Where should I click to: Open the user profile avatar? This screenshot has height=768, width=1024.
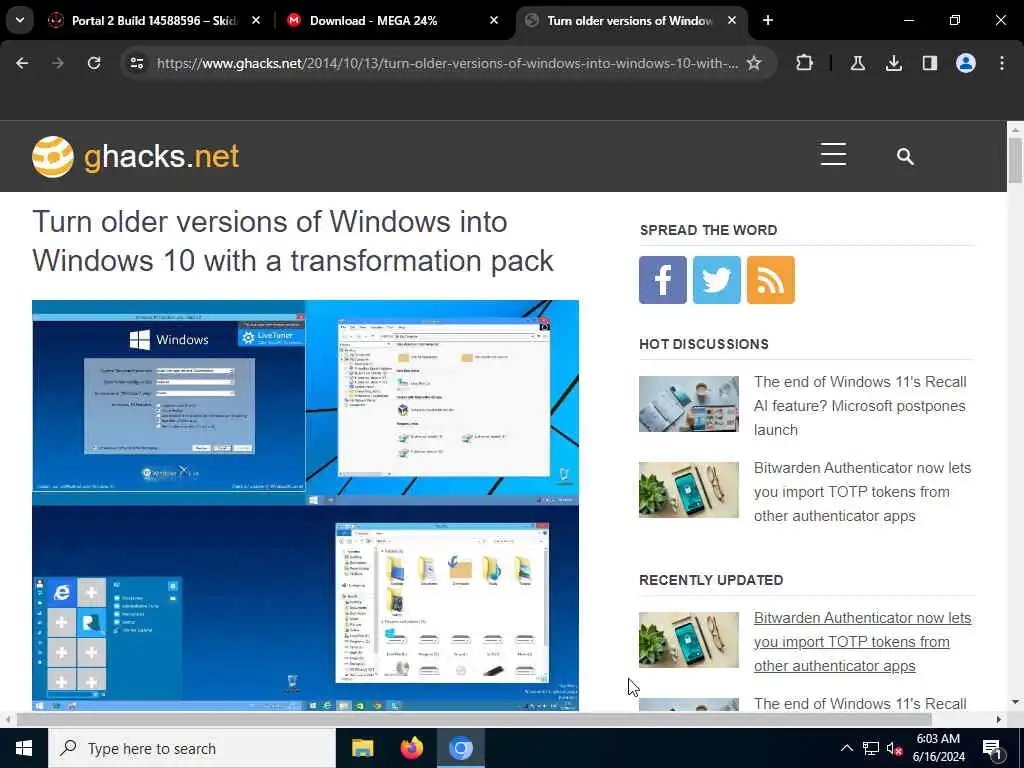point(965,63)
